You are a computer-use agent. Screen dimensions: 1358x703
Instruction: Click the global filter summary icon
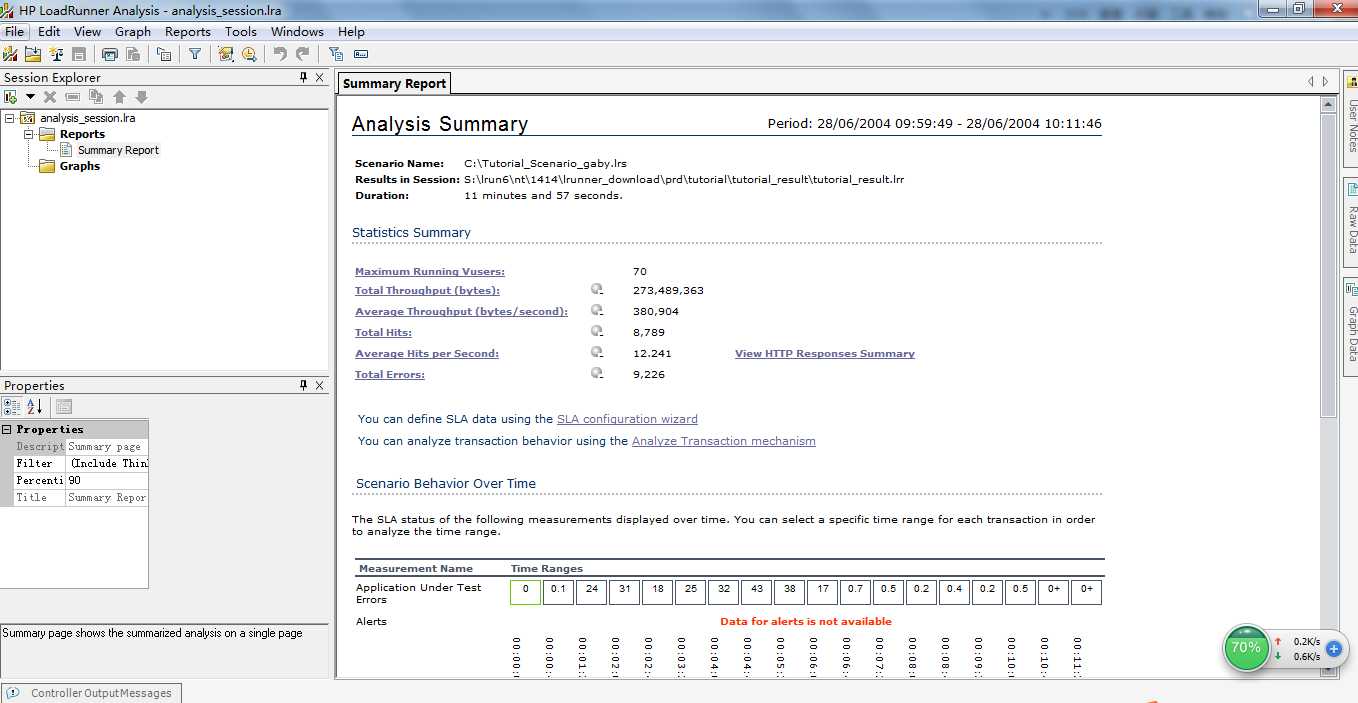[x=335, y=54]
